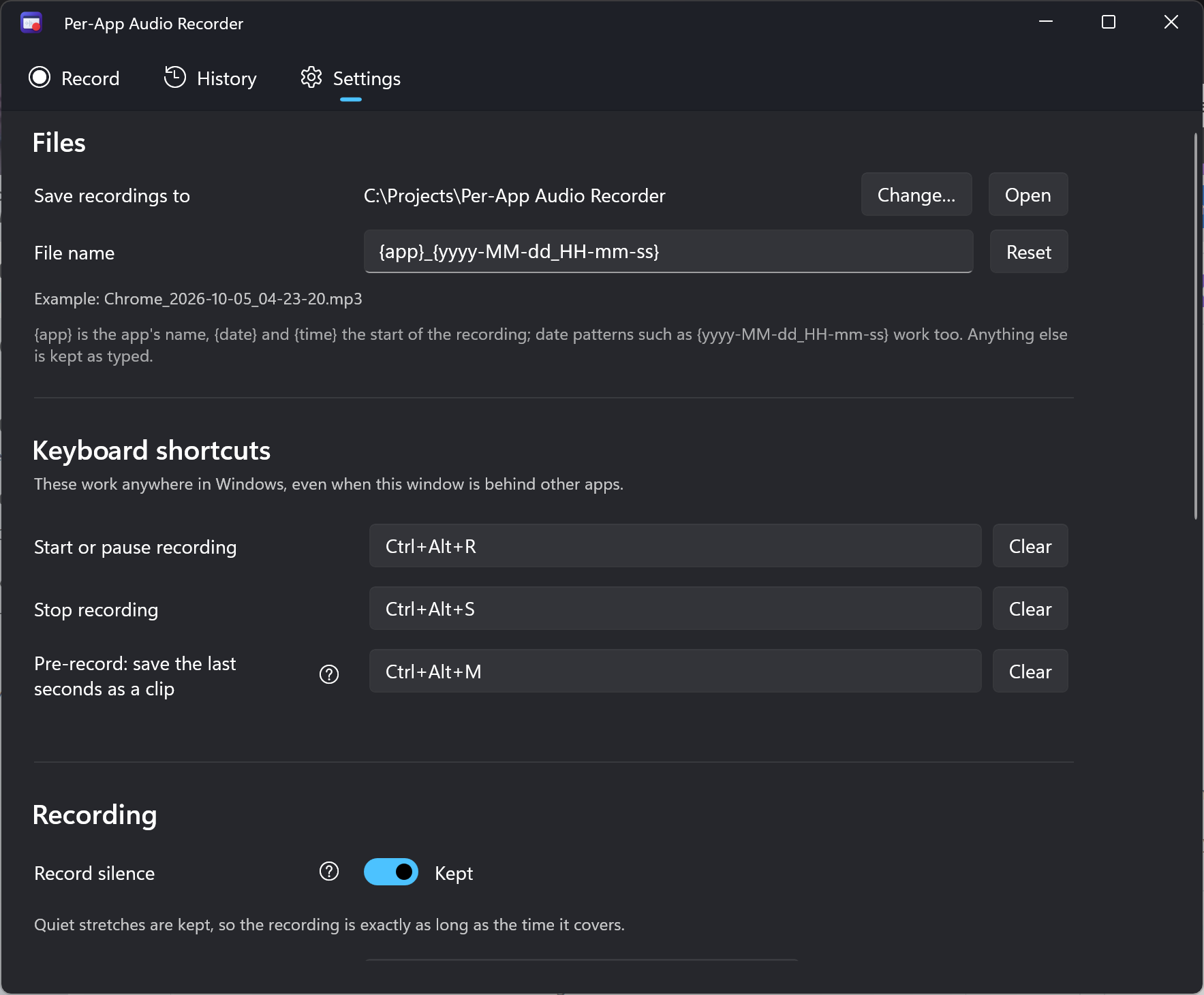The width and height of the screenshot is (1204, 995).
Task: Clear the Pre-record clip shortcut
Action: pyautogui.click(x=1030, y=672)
